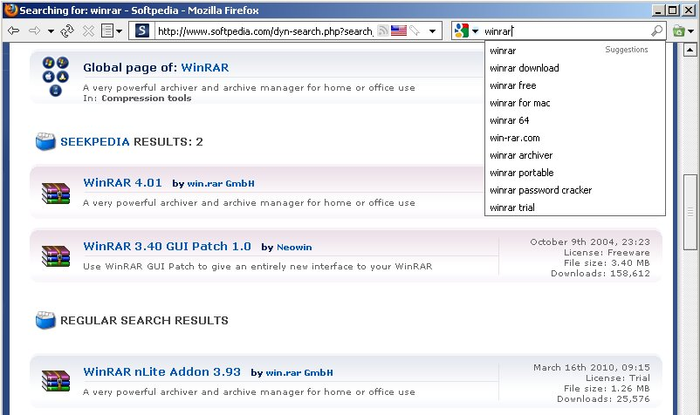Screen dimensions: 700x415
Task: Open WinRAR nLite Addon 3.93
Action: (x=162, y=372)
